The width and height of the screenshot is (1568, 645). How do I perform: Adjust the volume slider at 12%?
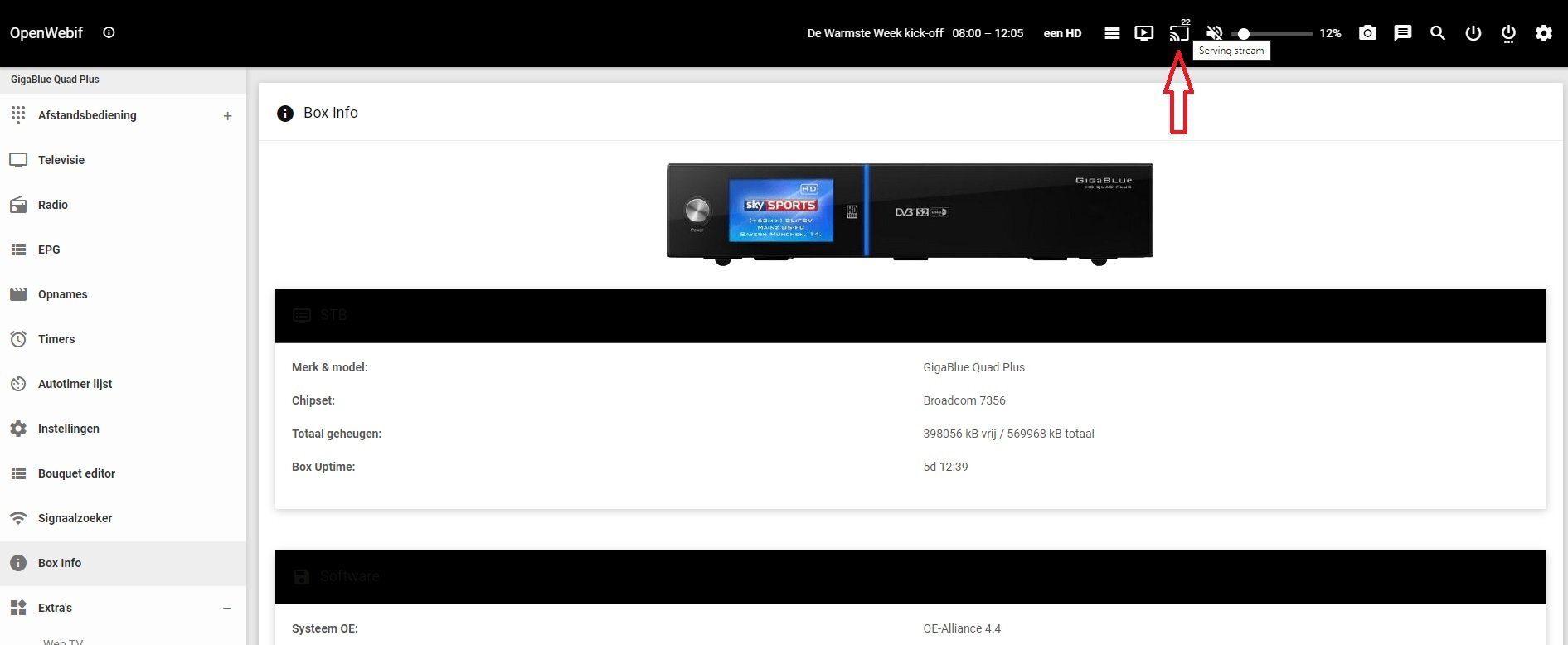[1272, 34]
